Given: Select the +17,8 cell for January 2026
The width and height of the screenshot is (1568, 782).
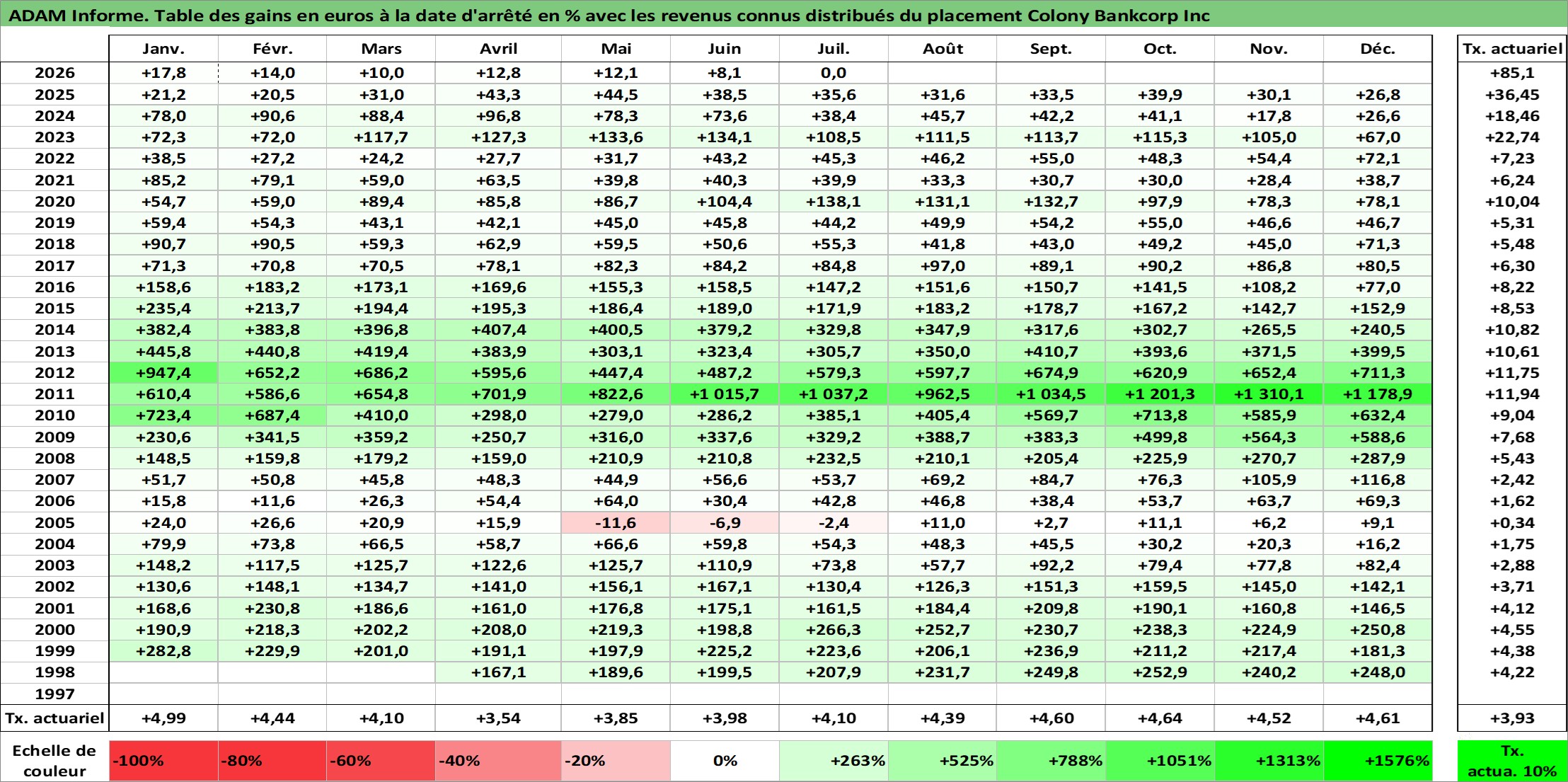Looking at the screenshot, I should (163, 73).
